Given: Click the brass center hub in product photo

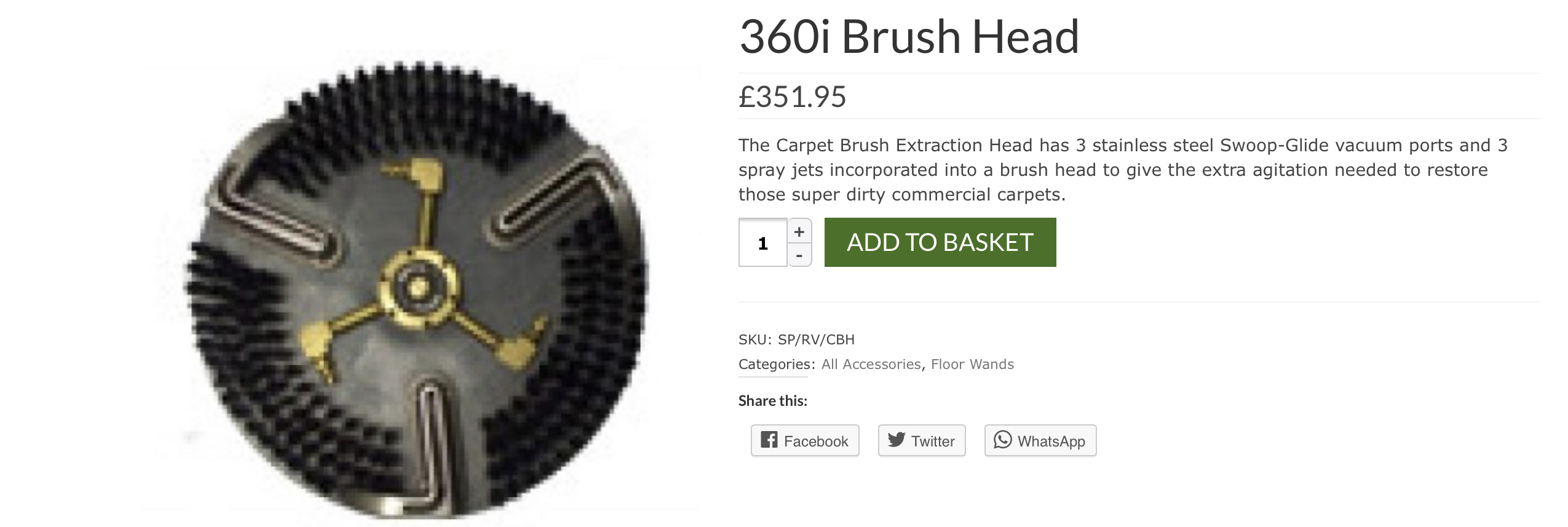Looking at the screenshot, I should (418, 287).
